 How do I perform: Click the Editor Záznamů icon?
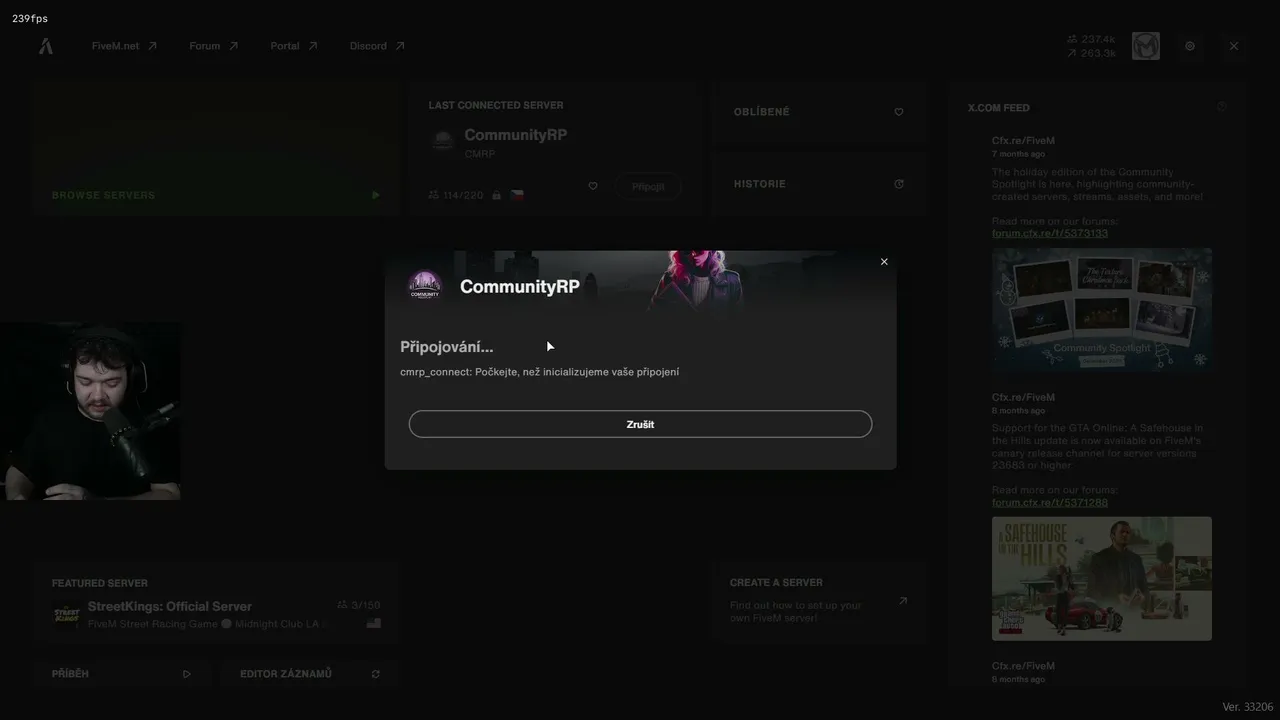pyautogui.click(x=376, y=674)
